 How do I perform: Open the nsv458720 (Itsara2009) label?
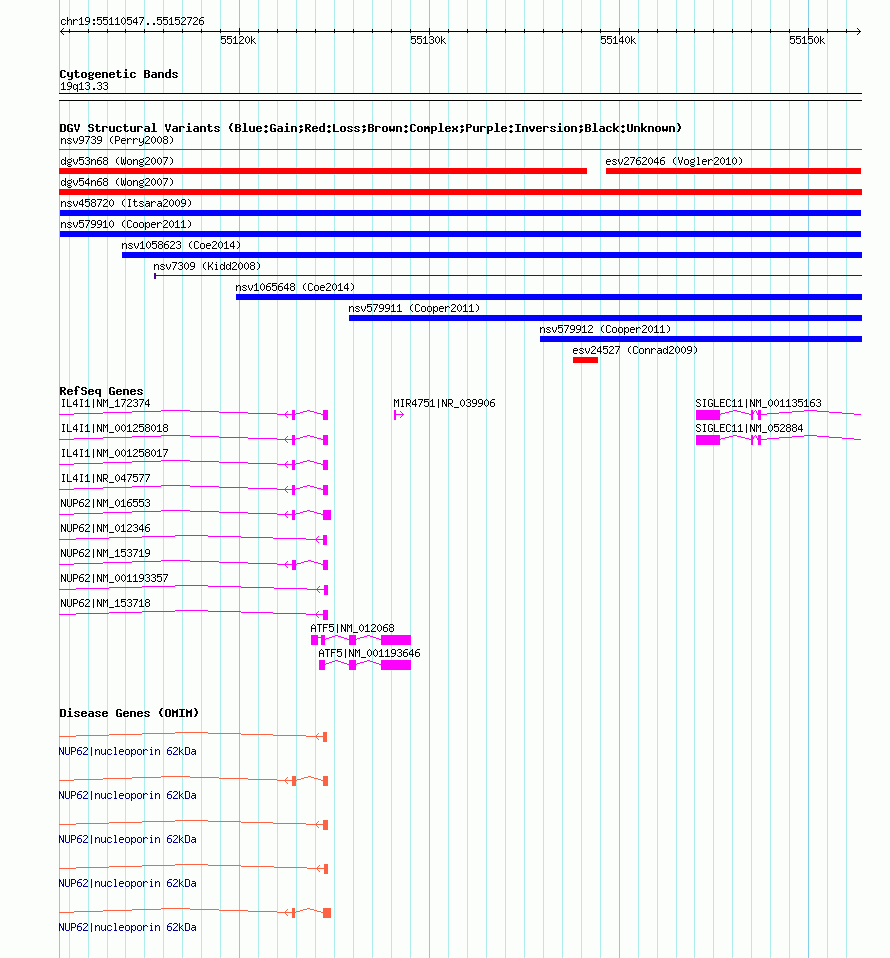coord(126,203)
